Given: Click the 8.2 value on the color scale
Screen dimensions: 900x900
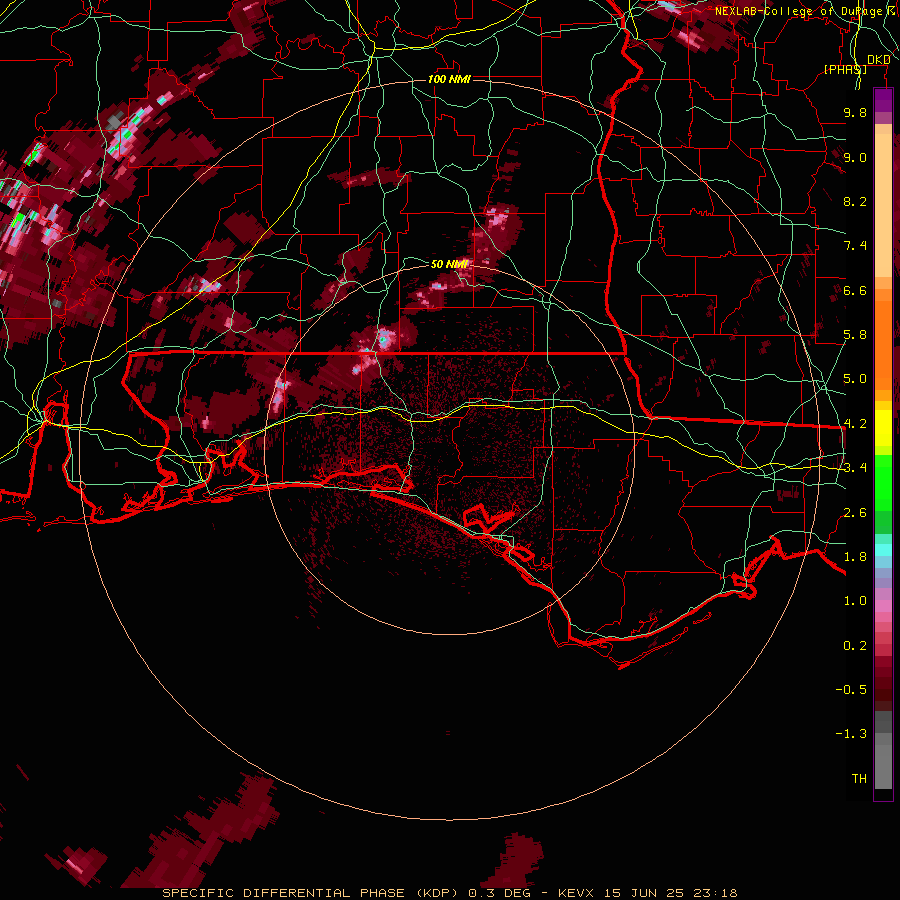Looking at the screenshot, I should [855, 201].
